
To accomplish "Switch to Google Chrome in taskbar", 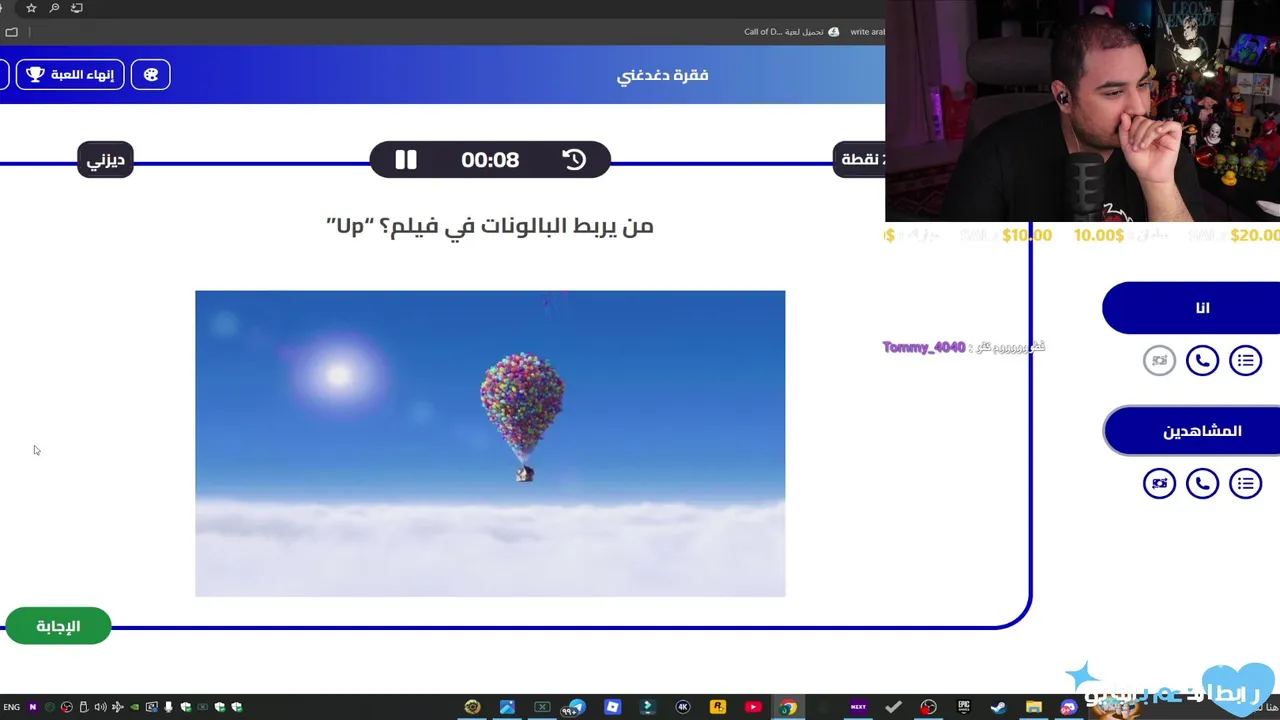I will [x=788, y=707].
